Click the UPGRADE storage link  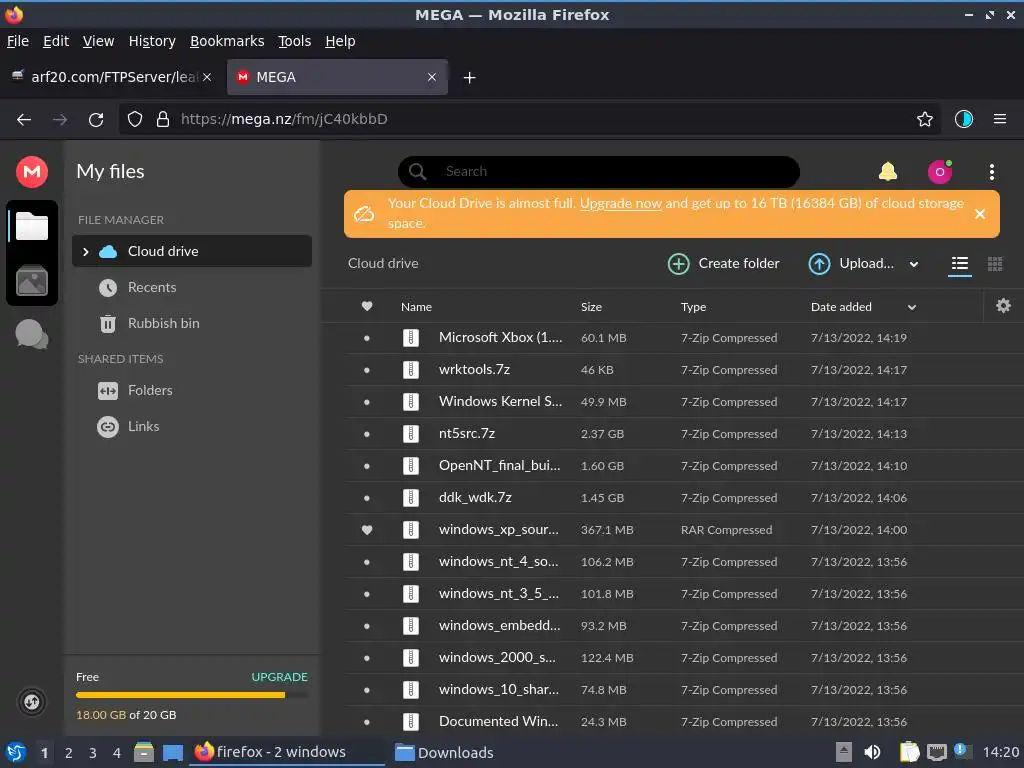point(280,677)
